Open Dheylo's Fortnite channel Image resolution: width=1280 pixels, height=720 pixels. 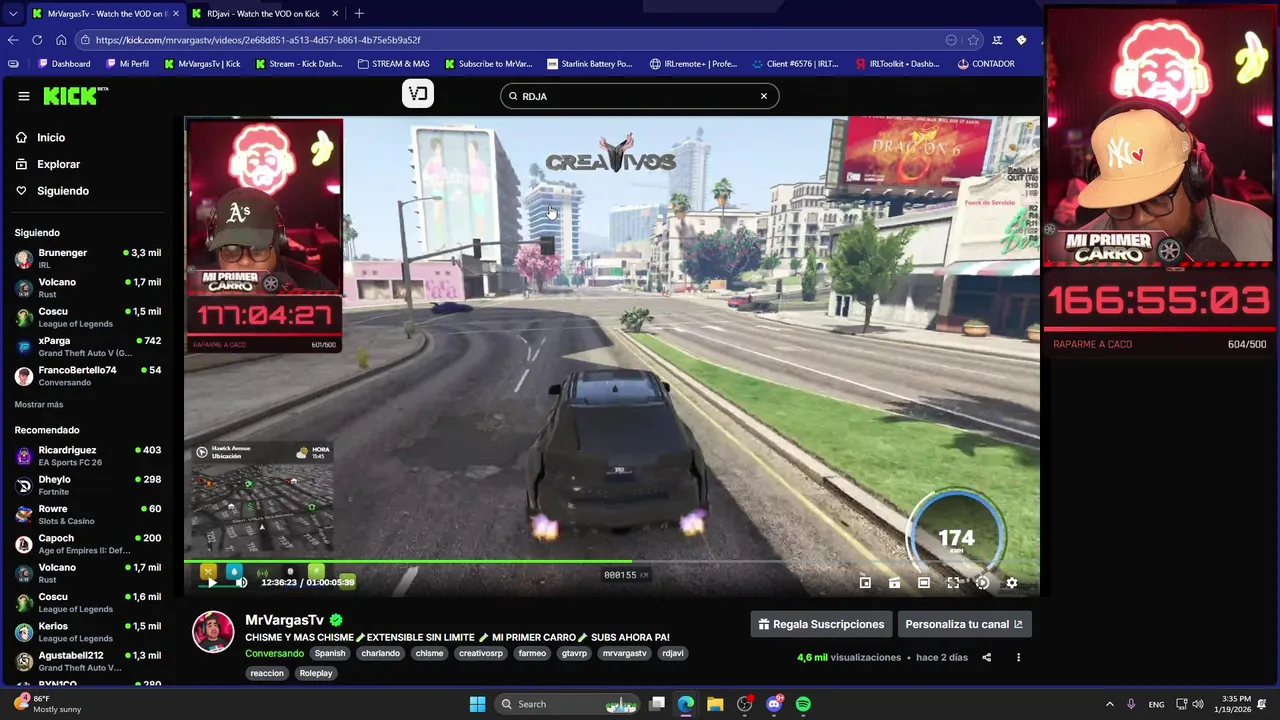pyautogui.click(x=88, y=485)
